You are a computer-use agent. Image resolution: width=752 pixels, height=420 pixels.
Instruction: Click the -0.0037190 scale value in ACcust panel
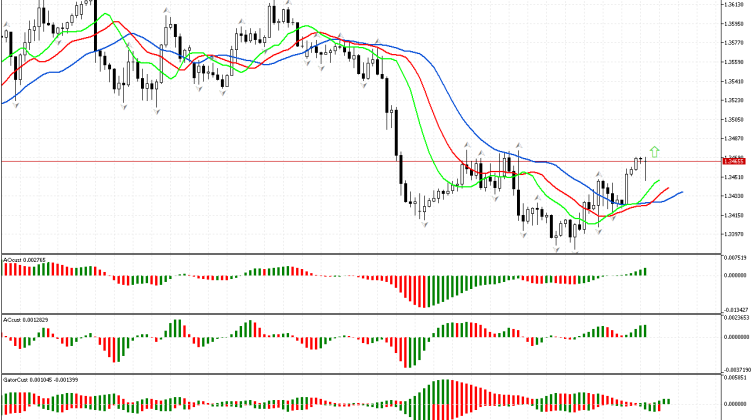[737, 369]
